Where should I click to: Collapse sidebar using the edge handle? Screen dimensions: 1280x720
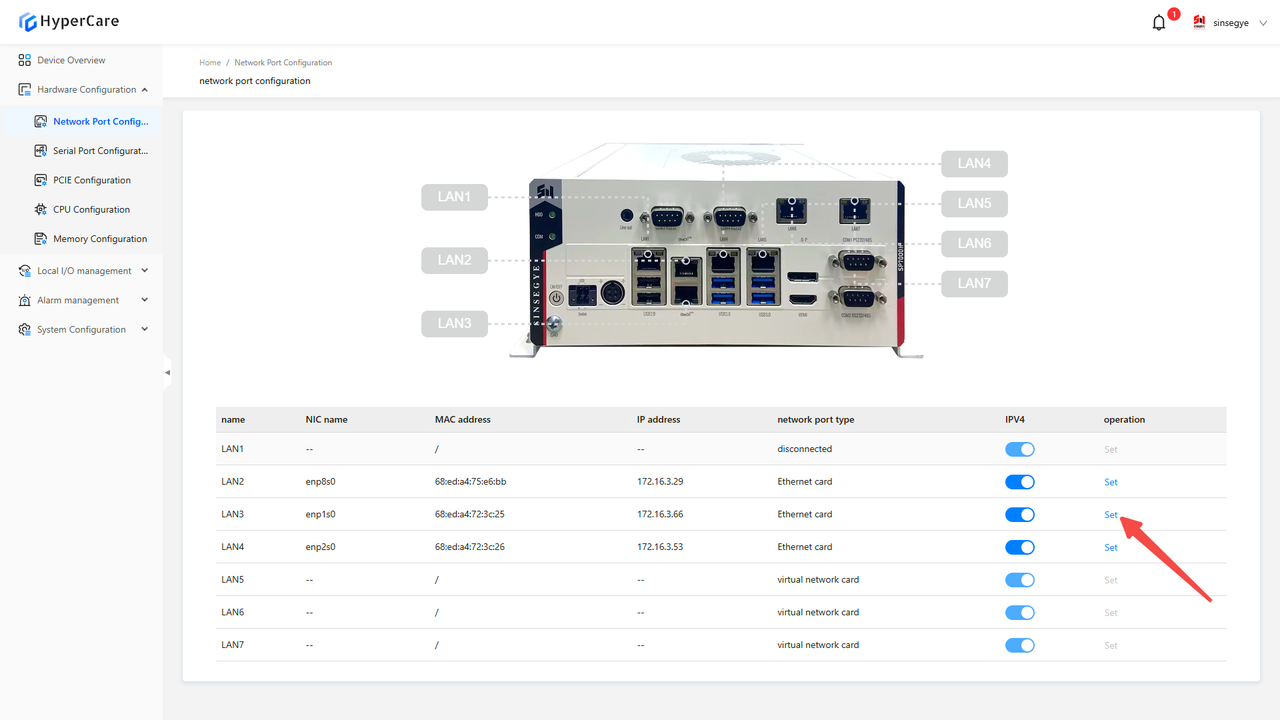(167, 372)
